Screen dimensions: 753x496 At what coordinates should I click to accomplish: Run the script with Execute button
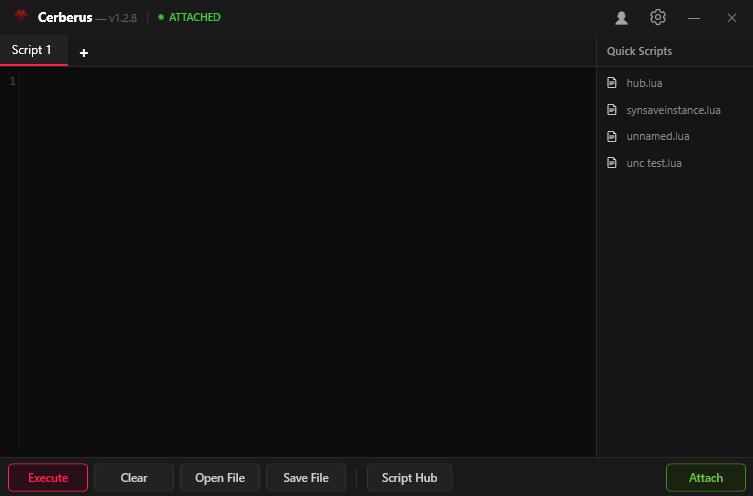coord(48,478)
